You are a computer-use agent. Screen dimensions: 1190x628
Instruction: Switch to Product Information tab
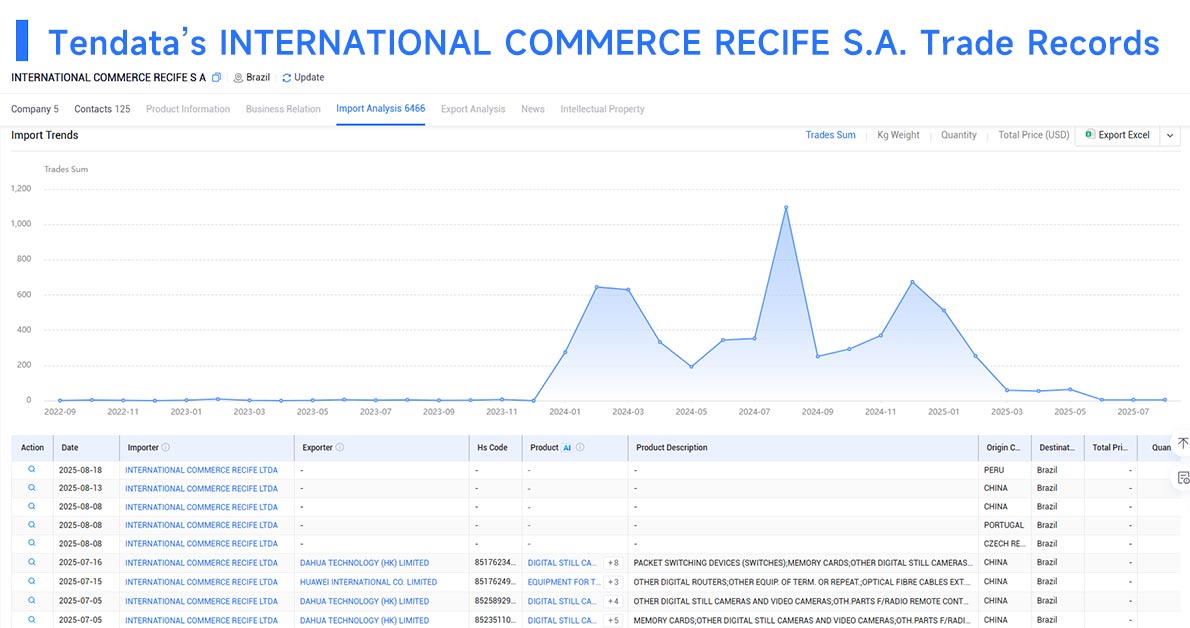[188, 109]
